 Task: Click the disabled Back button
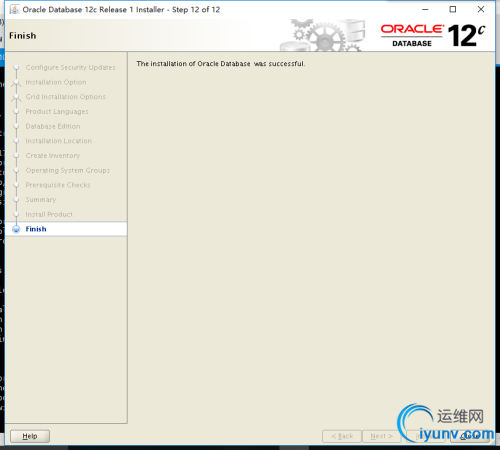click(342, 436)
